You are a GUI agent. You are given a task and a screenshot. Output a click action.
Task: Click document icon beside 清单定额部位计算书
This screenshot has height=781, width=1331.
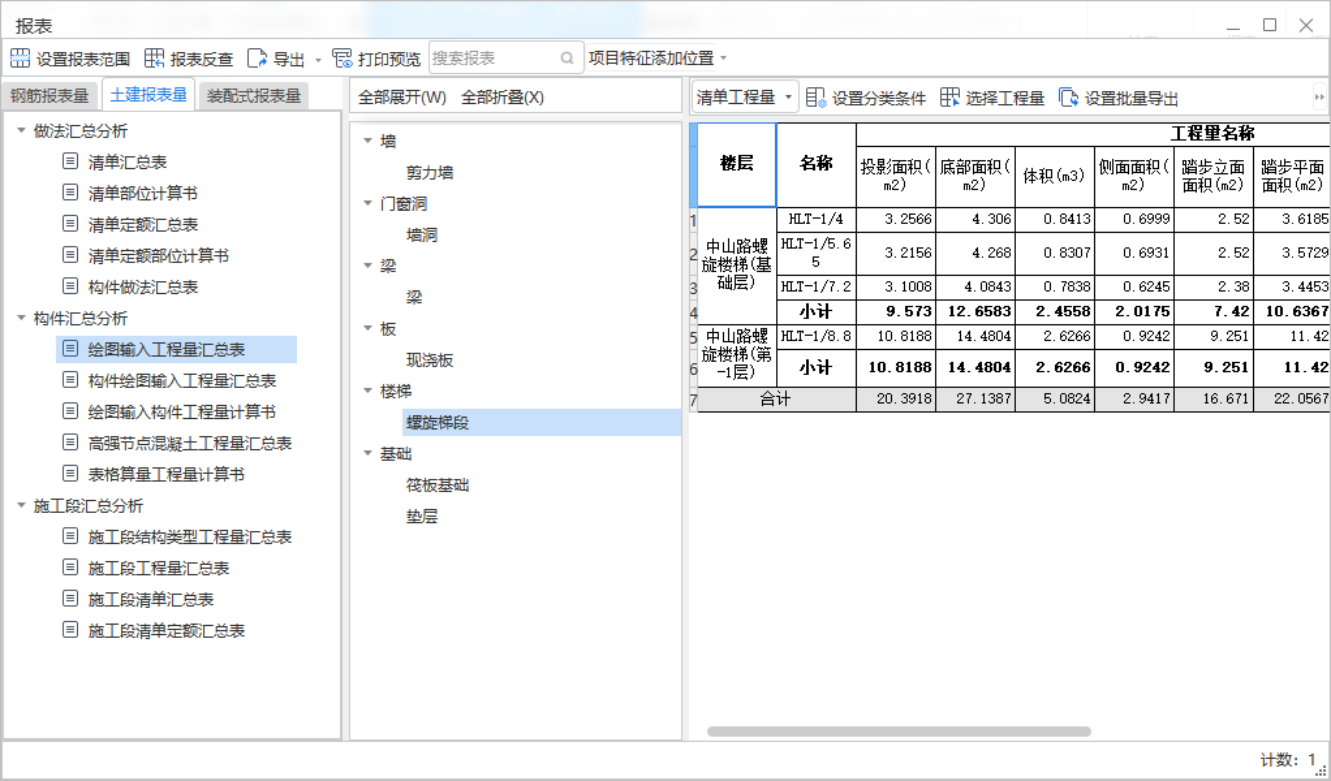pos(70,255)
